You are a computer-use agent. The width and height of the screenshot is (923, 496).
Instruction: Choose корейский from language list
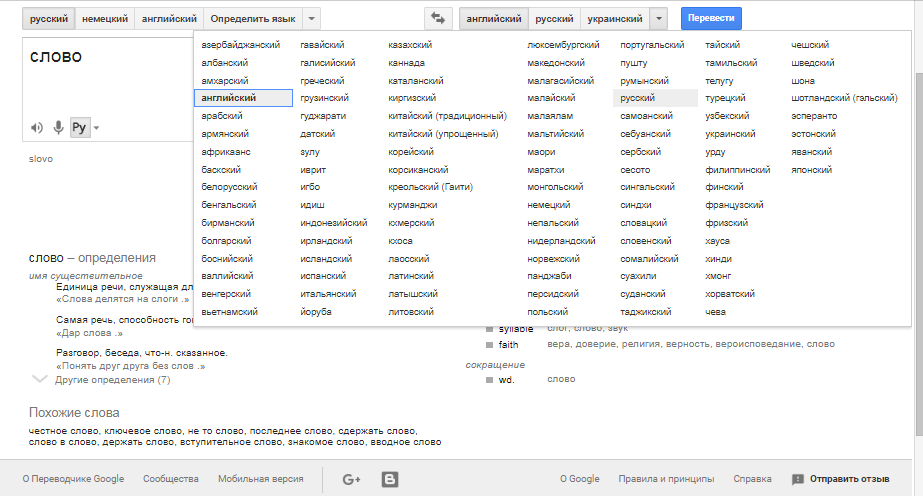(411, 152)
